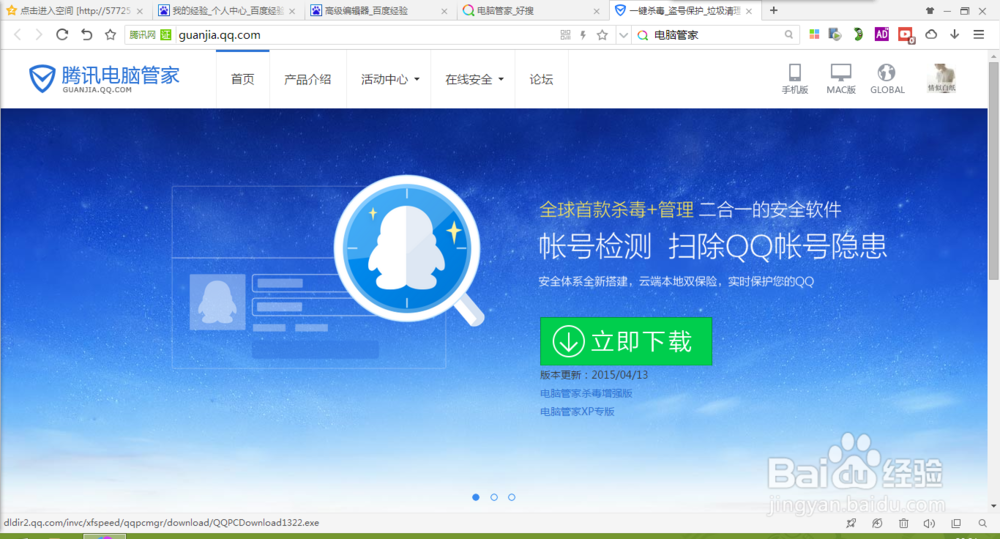Click the user avatar in page header
Viewport: 1000px width, 539px height.
click(x=941, y=78)
